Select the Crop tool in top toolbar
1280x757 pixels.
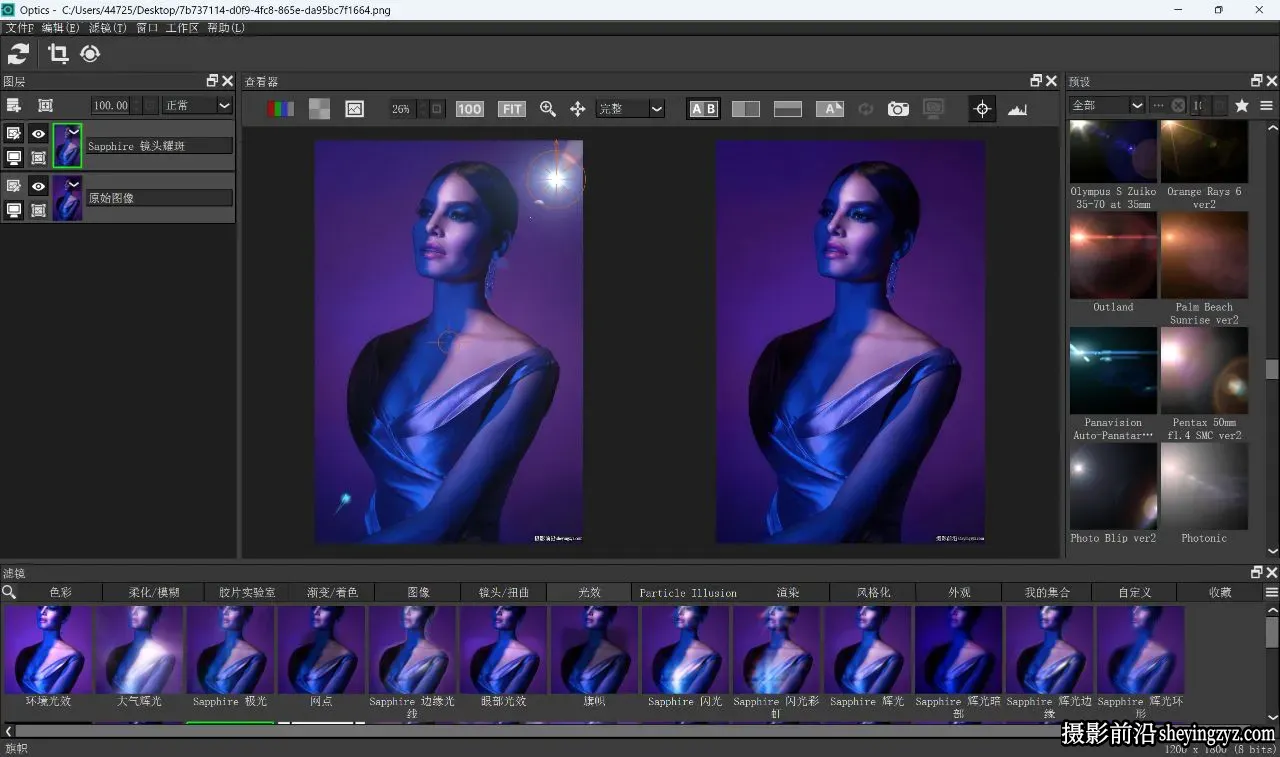click(x=58, y=54)
